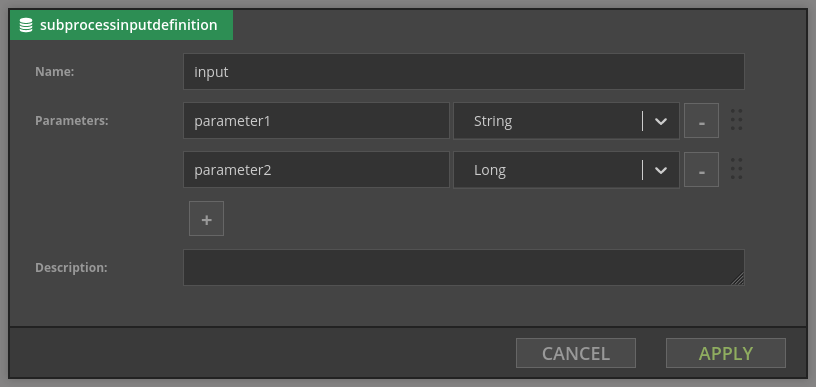The height and width of the screenshot is (387, 816).
Task: Add a new parameter with the plus button
Action: 207,218
